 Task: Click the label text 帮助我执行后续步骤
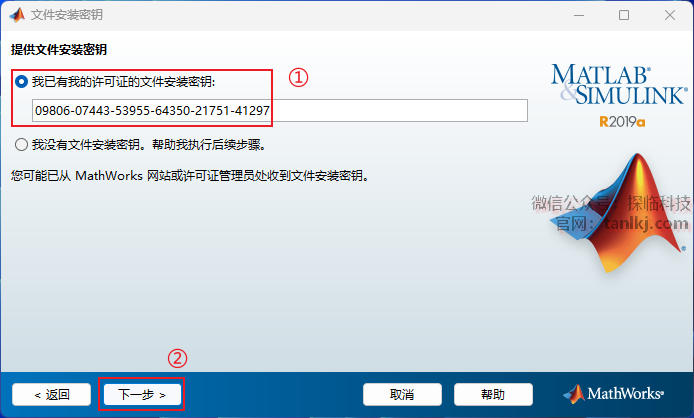coord(209,145)
